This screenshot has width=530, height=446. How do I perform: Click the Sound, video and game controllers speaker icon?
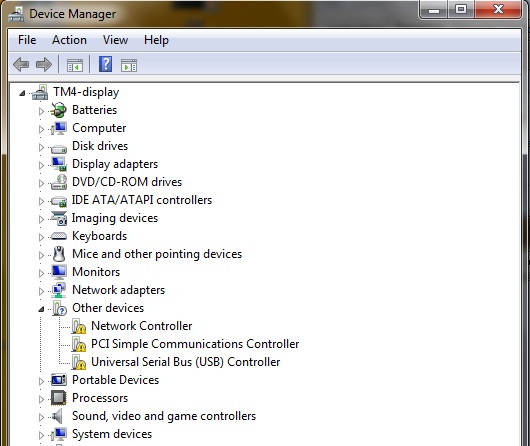[58, 416]
